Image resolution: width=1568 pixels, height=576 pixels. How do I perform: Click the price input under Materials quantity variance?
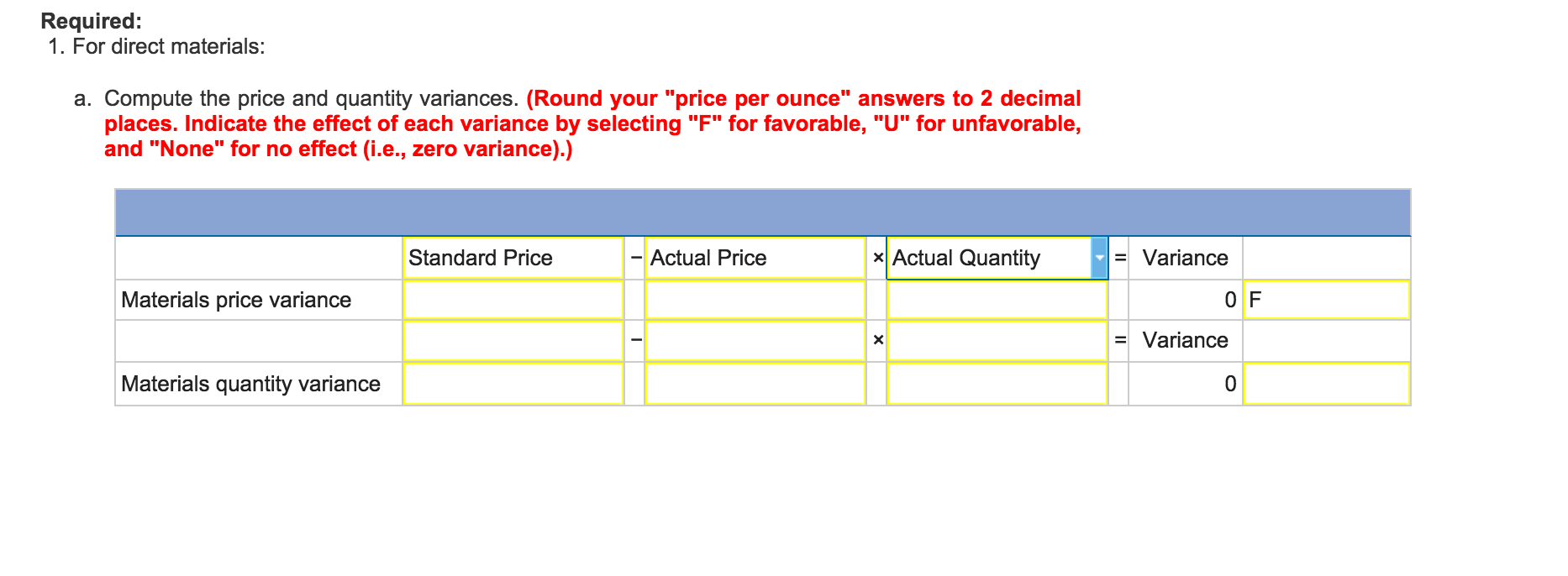[x=755, y=384]
